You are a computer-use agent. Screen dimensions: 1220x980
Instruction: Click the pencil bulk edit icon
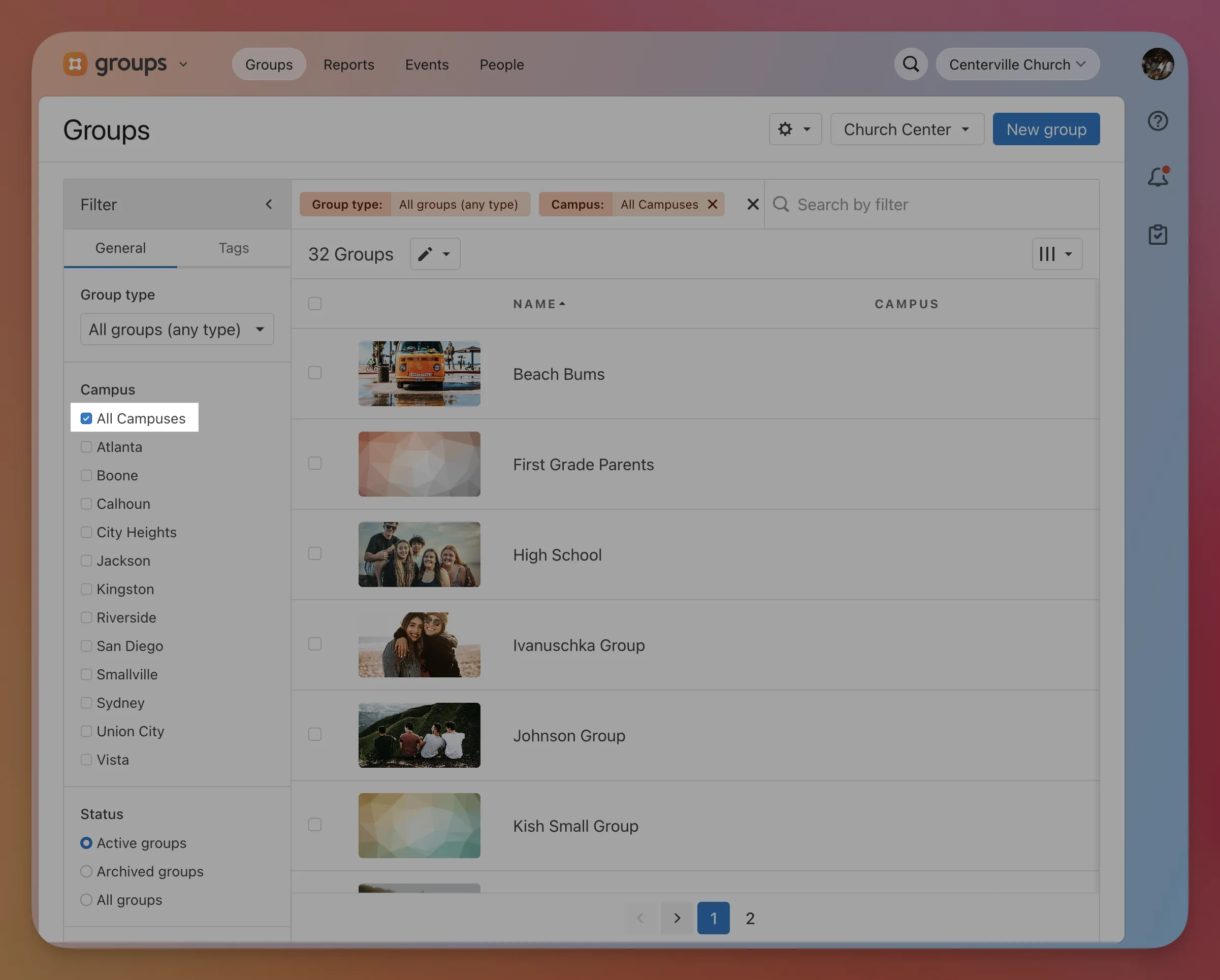point(434,254)
